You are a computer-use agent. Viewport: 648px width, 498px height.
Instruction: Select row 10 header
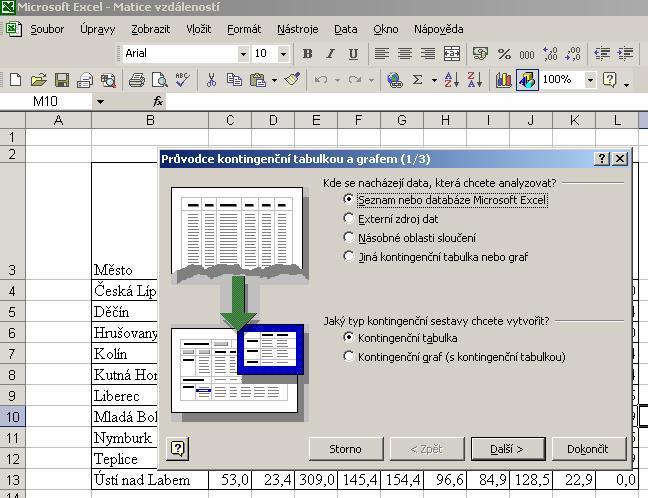click(12, 416)
